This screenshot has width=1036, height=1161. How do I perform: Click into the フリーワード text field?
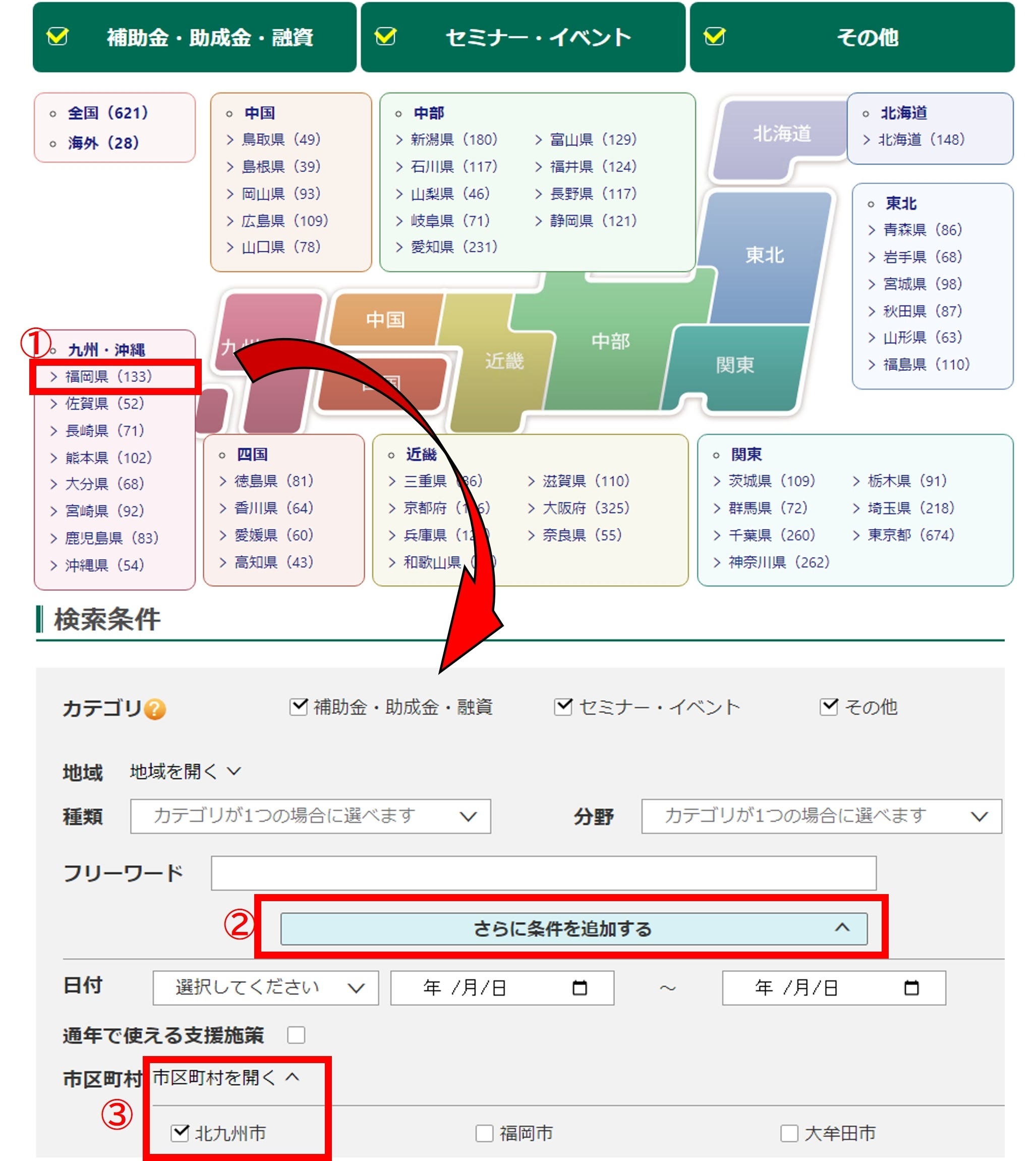544,873
